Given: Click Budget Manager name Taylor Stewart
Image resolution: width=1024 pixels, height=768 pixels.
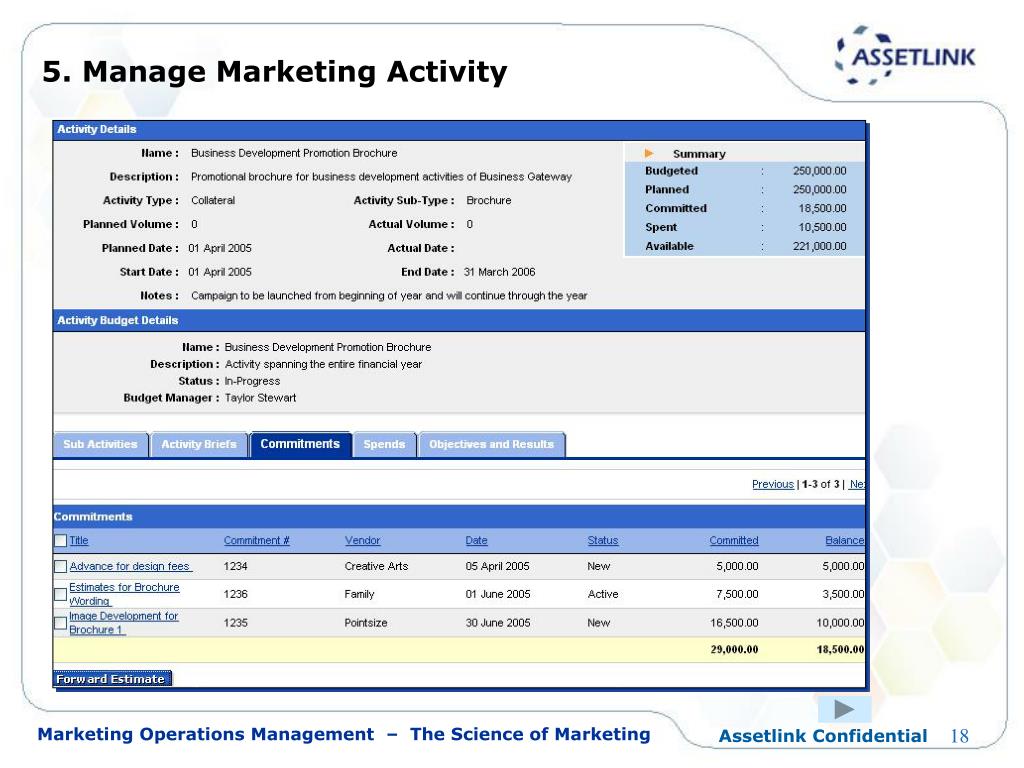Looking at the screenshot, I should click(261, 398).
